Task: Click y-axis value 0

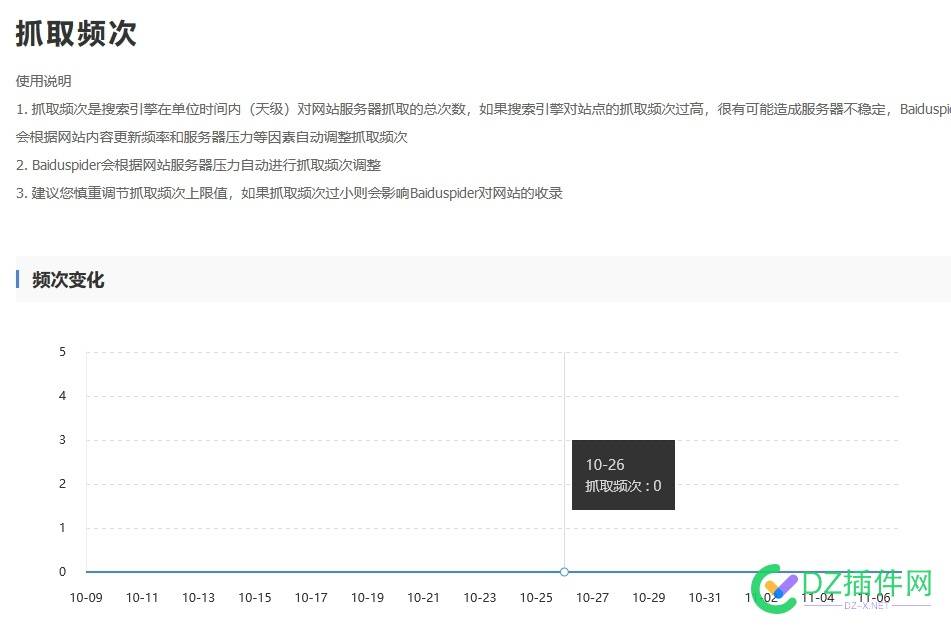Action: click(62, 571)
